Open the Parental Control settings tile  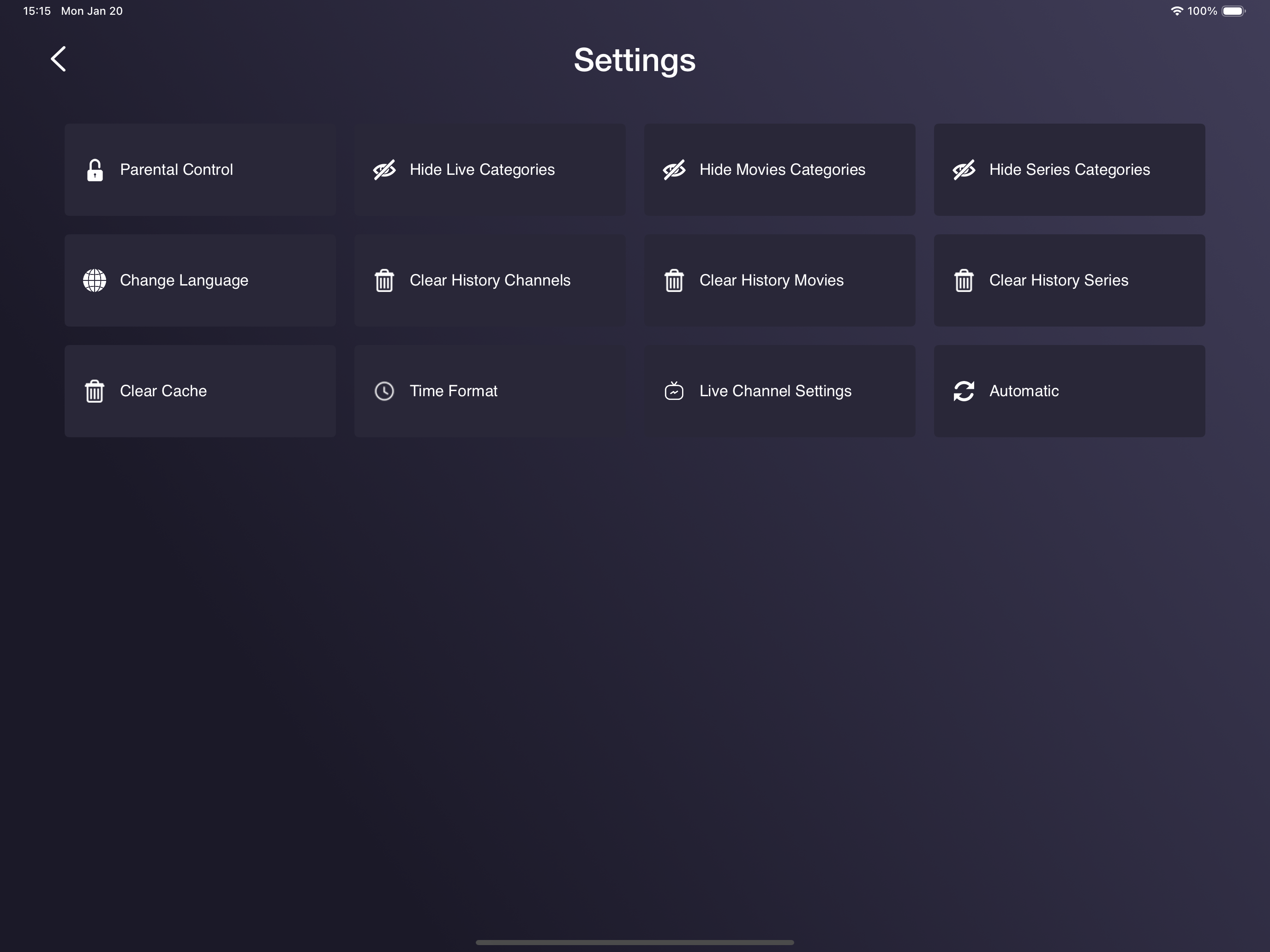click(x=200, y=170)
